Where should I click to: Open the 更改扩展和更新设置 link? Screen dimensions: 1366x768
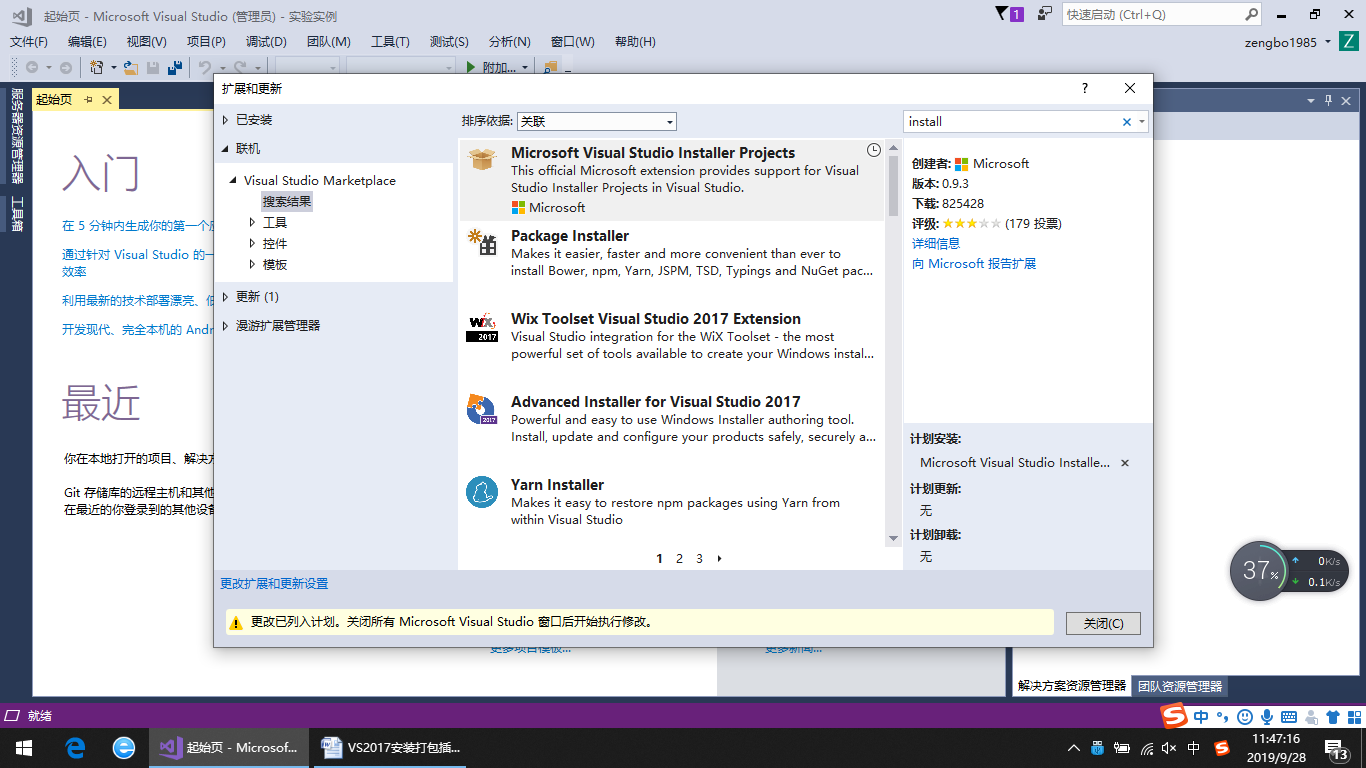coord(274,584)
